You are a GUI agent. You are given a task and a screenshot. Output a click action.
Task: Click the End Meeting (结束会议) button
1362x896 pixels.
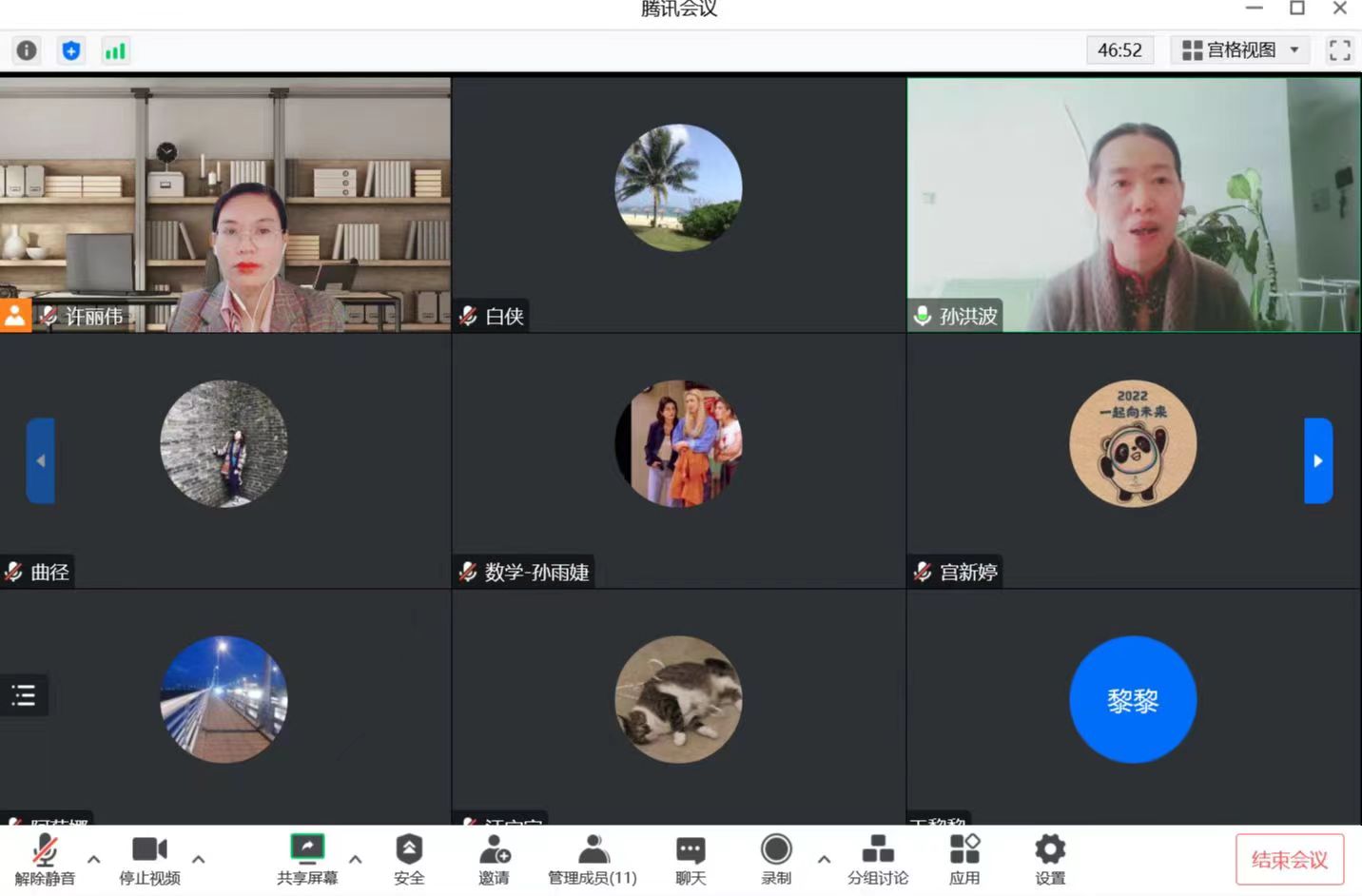tap(1289, 860)
